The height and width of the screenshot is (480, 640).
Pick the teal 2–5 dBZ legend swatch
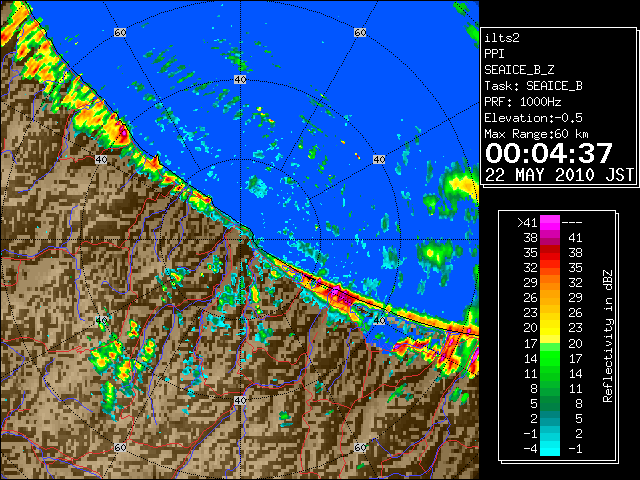pos(550,418)
